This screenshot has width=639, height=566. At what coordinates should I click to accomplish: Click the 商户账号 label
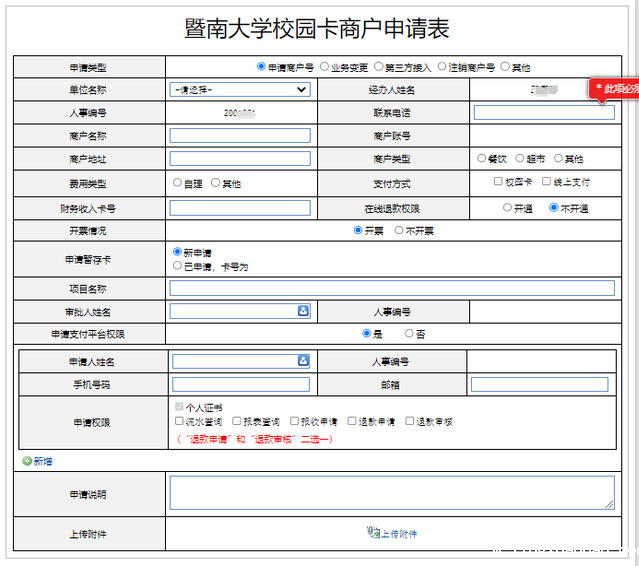click(392, 136)
